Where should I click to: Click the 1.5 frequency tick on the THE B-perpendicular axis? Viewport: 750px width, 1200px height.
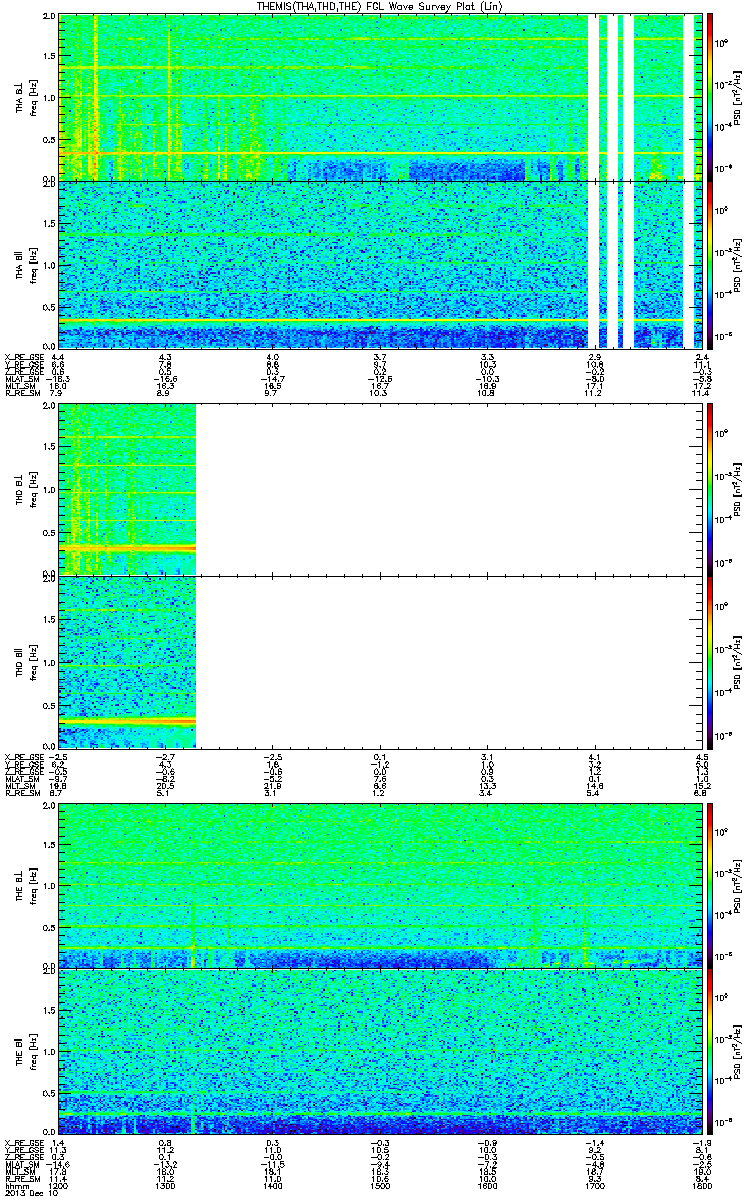(x=50, y=846)
